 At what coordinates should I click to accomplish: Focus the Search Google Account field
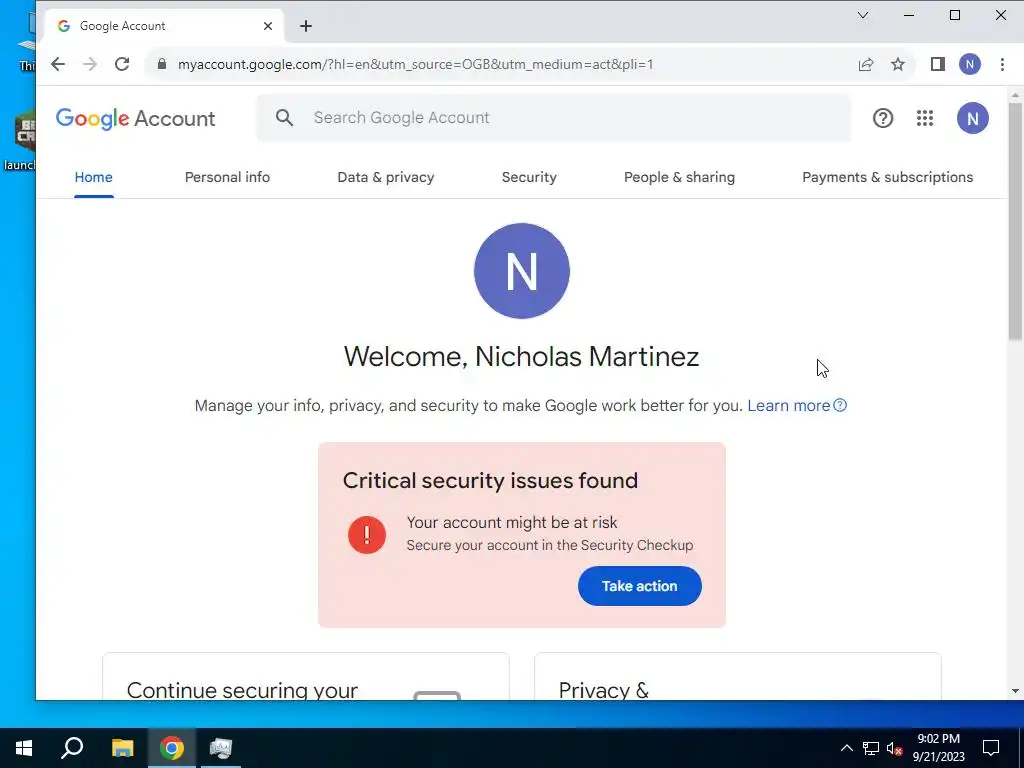(554, 118)
